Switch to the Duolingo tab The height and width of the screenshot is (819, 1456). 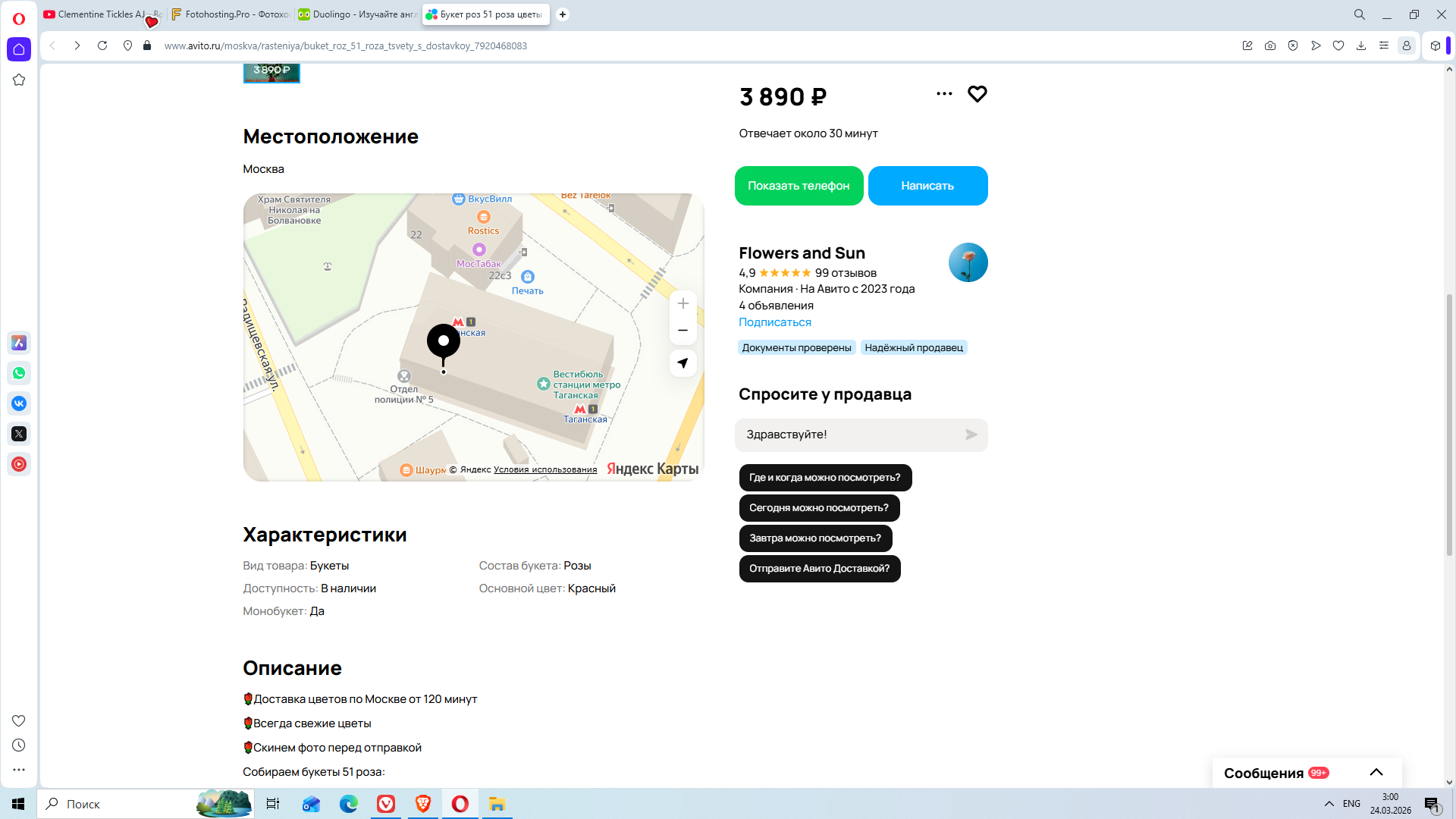pyautogui.click(x=356, y=14)
